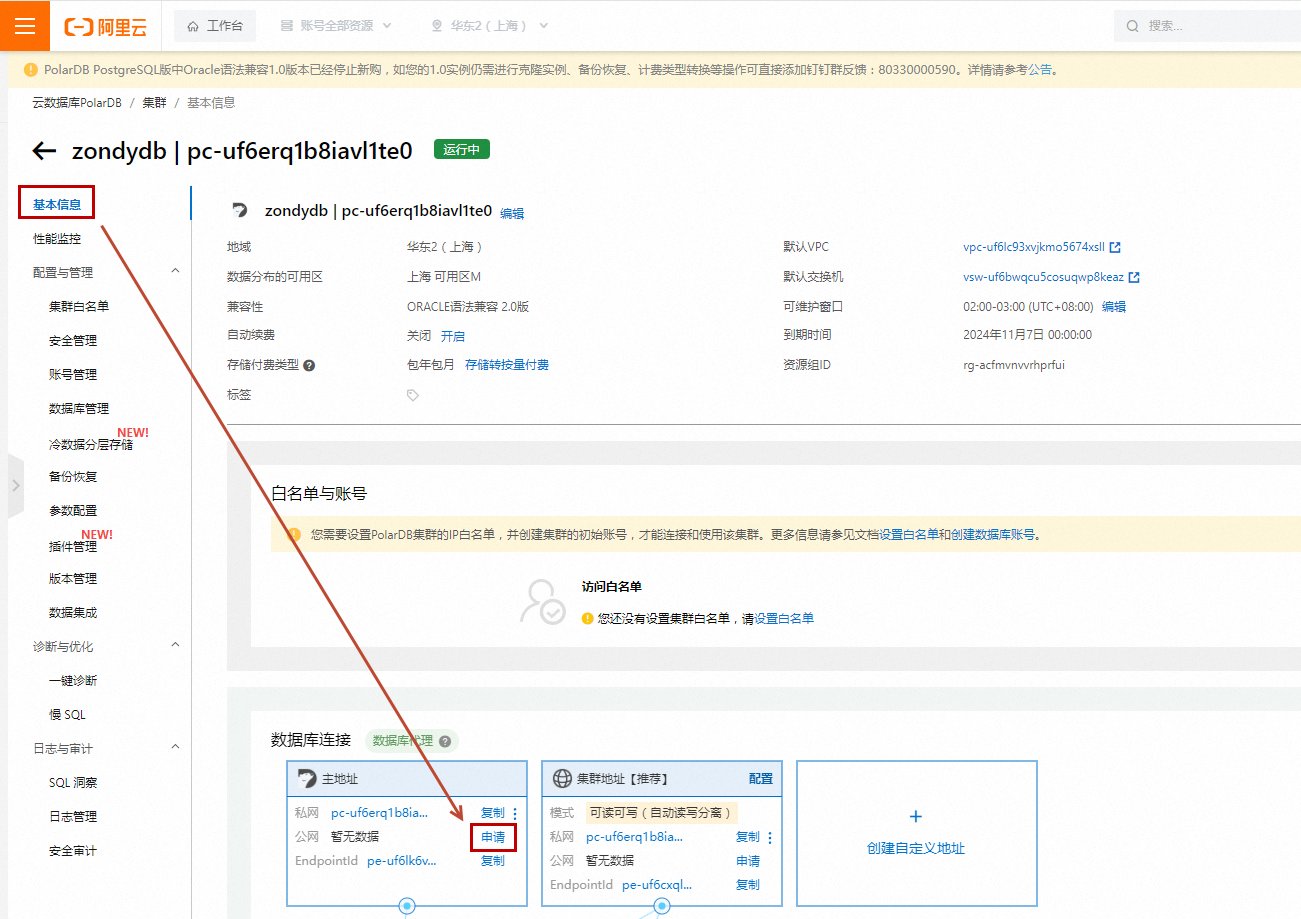Screen dimensions: 1301x919
Task: Click the top search input field
Action: [1215, 26]
